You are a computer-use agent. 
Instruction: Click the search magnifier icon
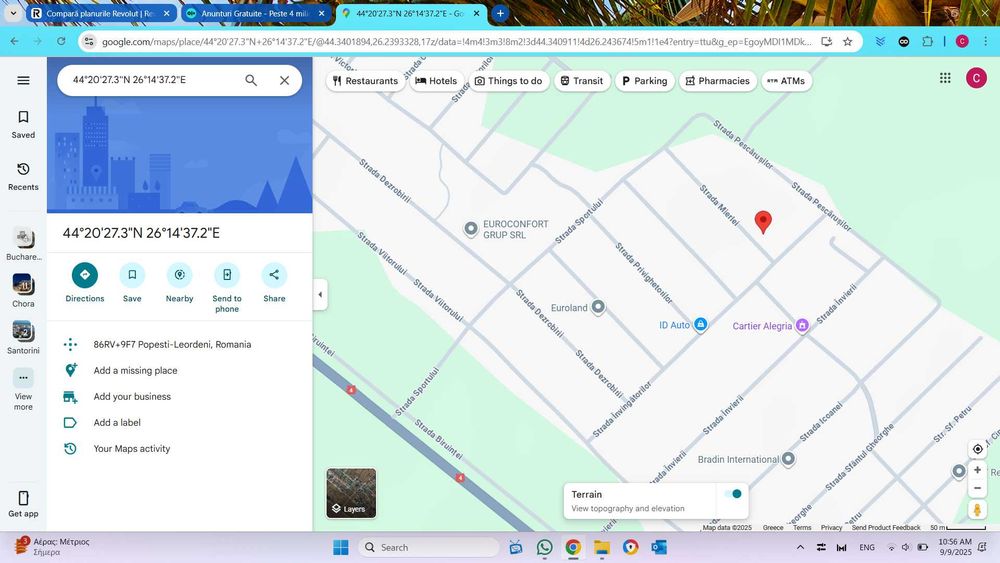click(x=251, y=80)
